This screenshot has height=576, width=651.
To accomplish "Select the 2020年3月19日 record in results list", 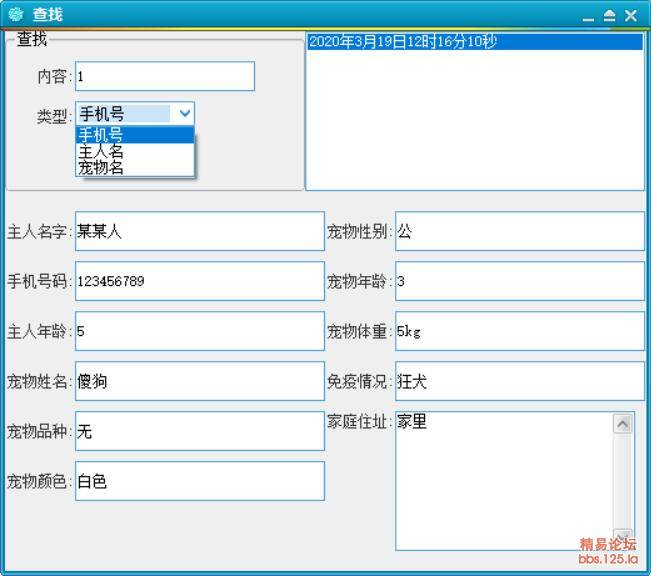I will (474, 42).
